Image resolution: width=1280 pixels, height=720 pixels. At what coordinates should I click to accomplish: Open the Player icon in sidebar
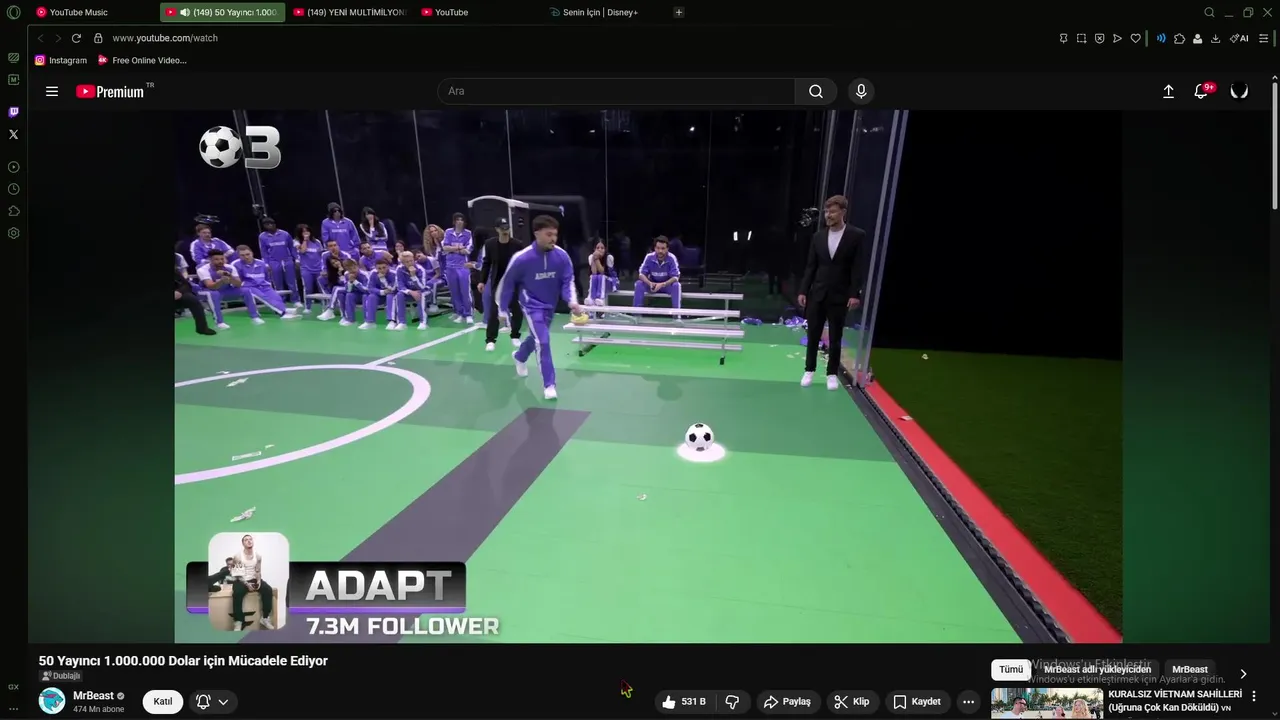coord(13,167)
